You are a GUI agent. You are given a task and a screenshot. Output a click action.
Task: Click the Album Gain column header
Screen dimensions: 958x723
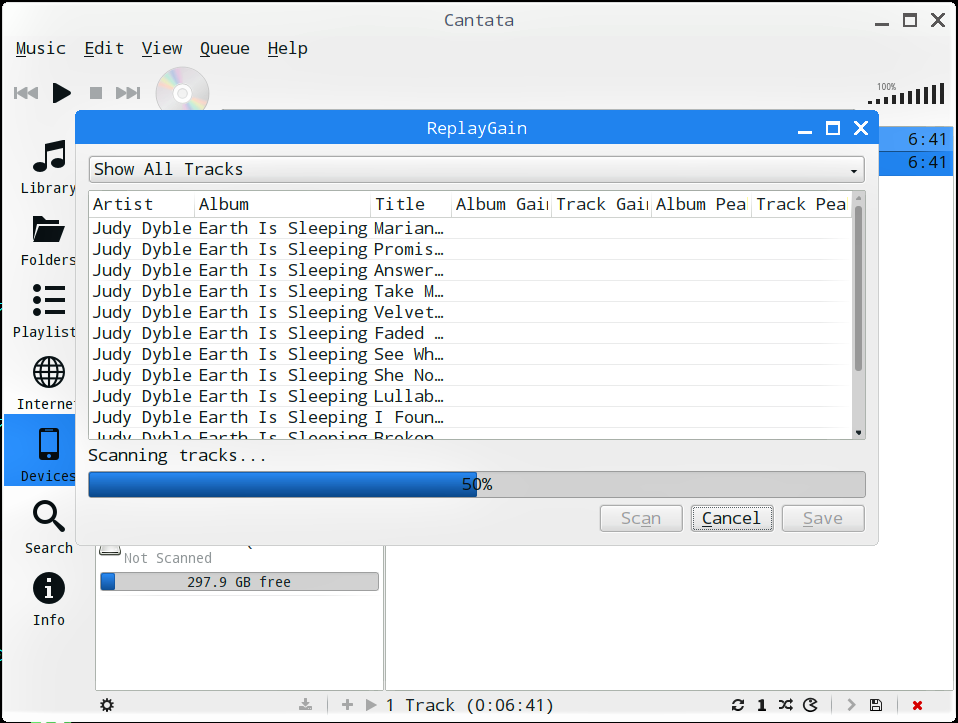pyautogui.click(x=501, y=204)
